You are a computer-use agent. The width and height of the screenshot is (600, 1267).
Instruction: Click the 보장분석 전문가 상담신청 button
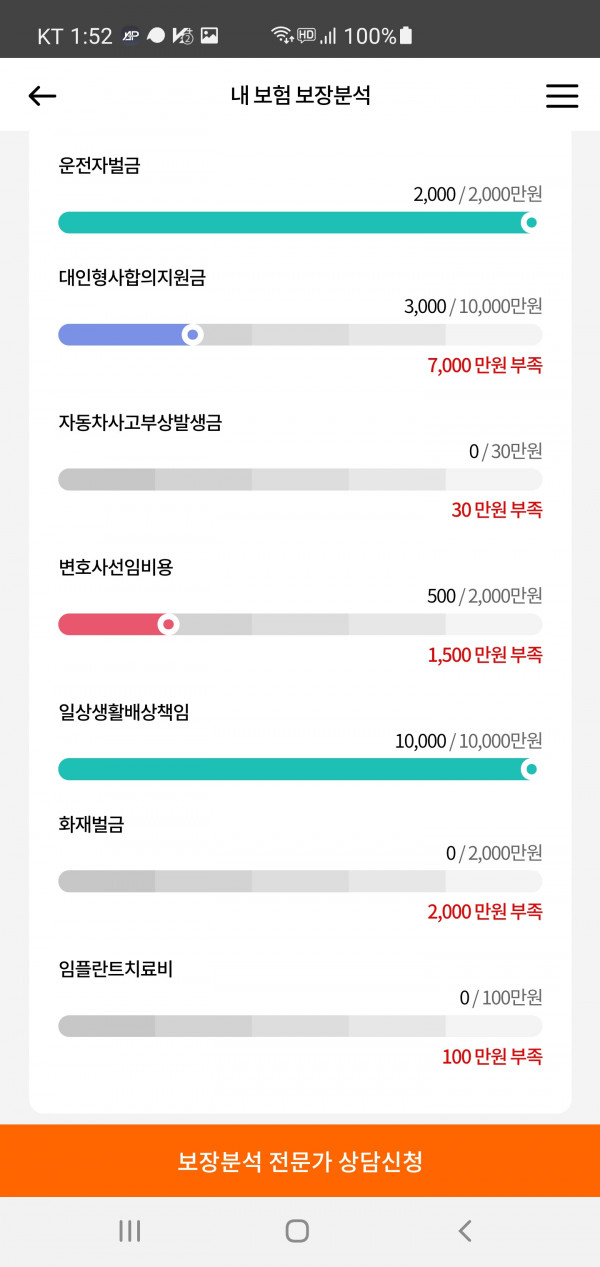click(300, 1161)
